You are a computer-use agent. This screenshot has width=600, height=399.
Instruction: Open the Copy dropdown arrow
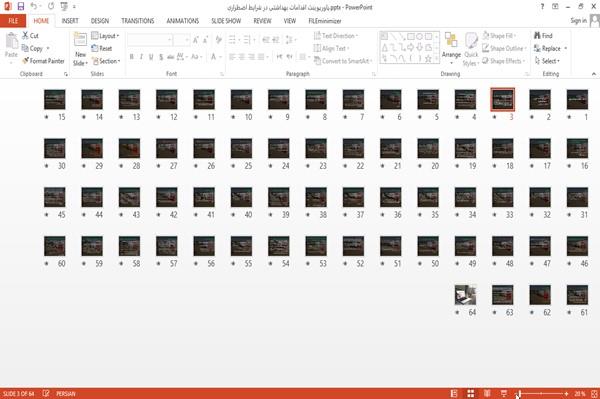tap(48, 48)
